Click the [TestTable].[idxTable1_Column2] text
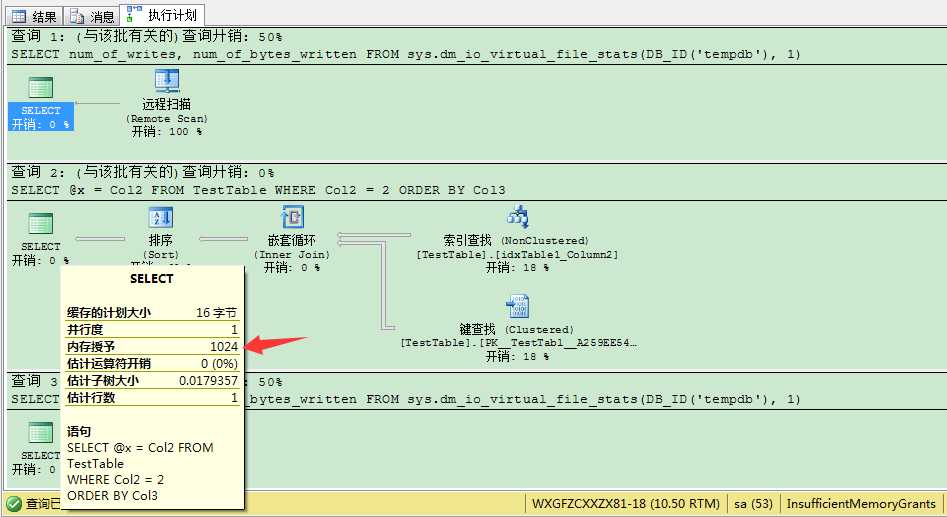Image resolution: width=947 pixels, height=517 pixels. pos(518,255)
